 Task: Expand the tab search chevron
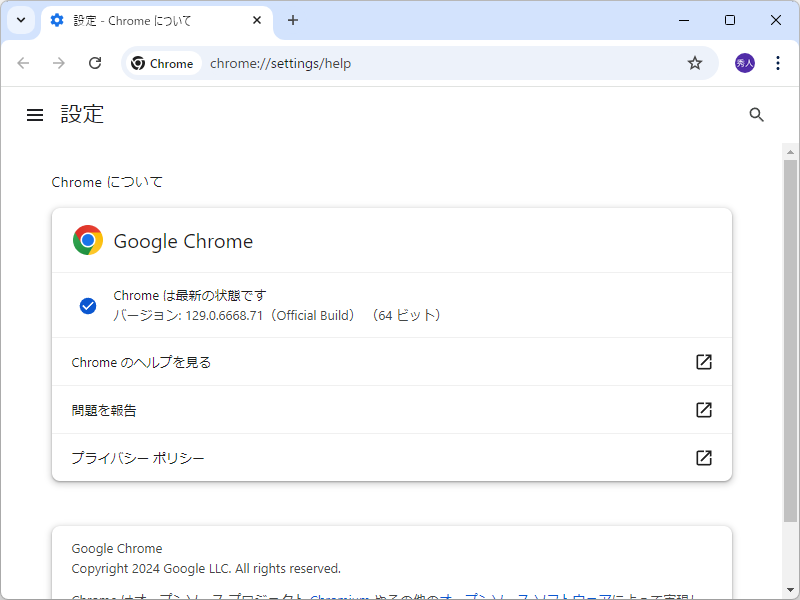coord(20,20)
